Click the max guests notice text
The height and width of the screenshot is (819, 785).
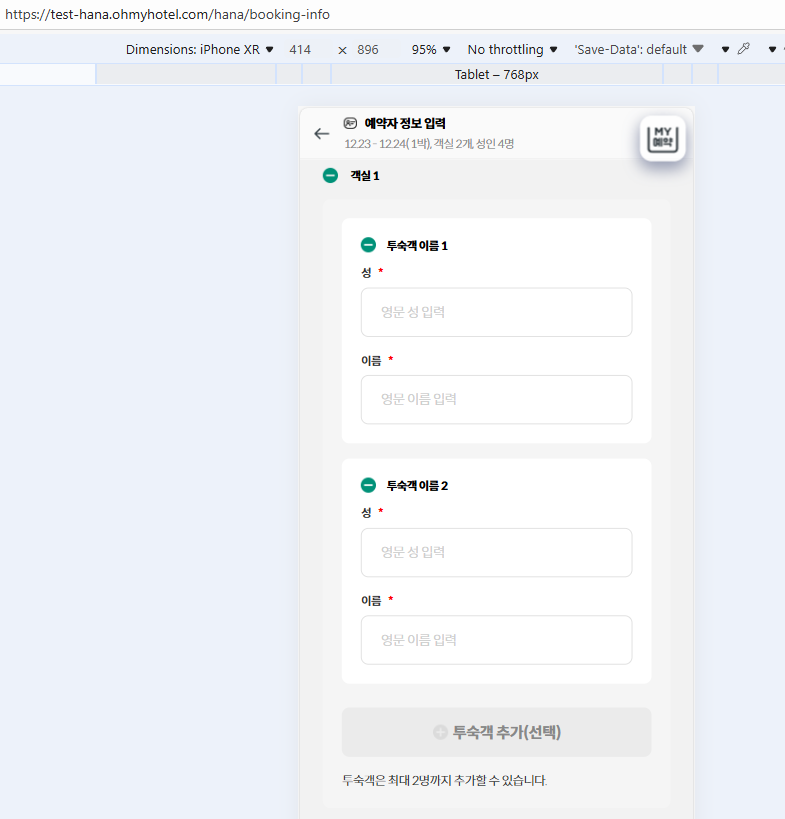click(444, 780)
